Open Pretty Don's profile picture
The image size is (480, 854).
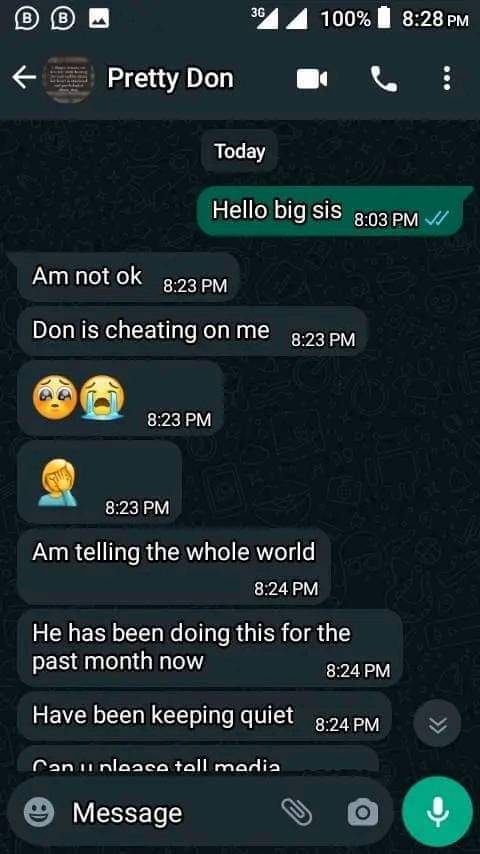point(68,79)
